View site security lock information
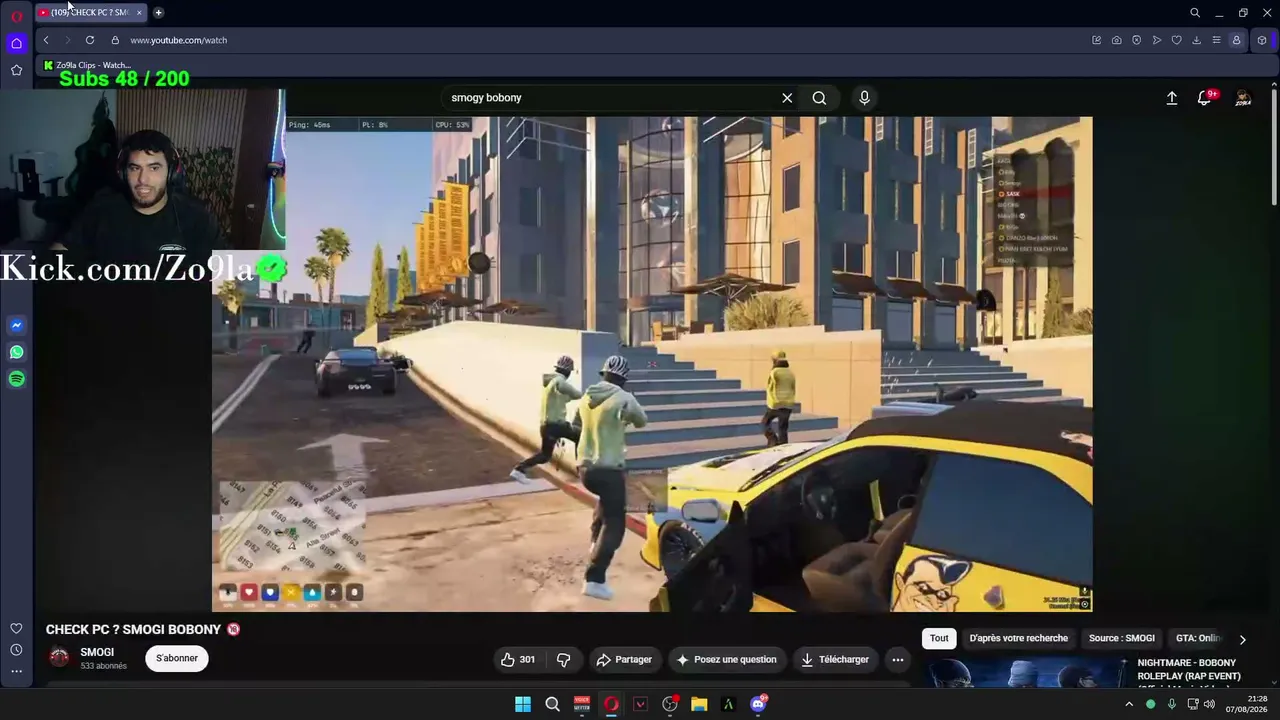 [115, 40]
